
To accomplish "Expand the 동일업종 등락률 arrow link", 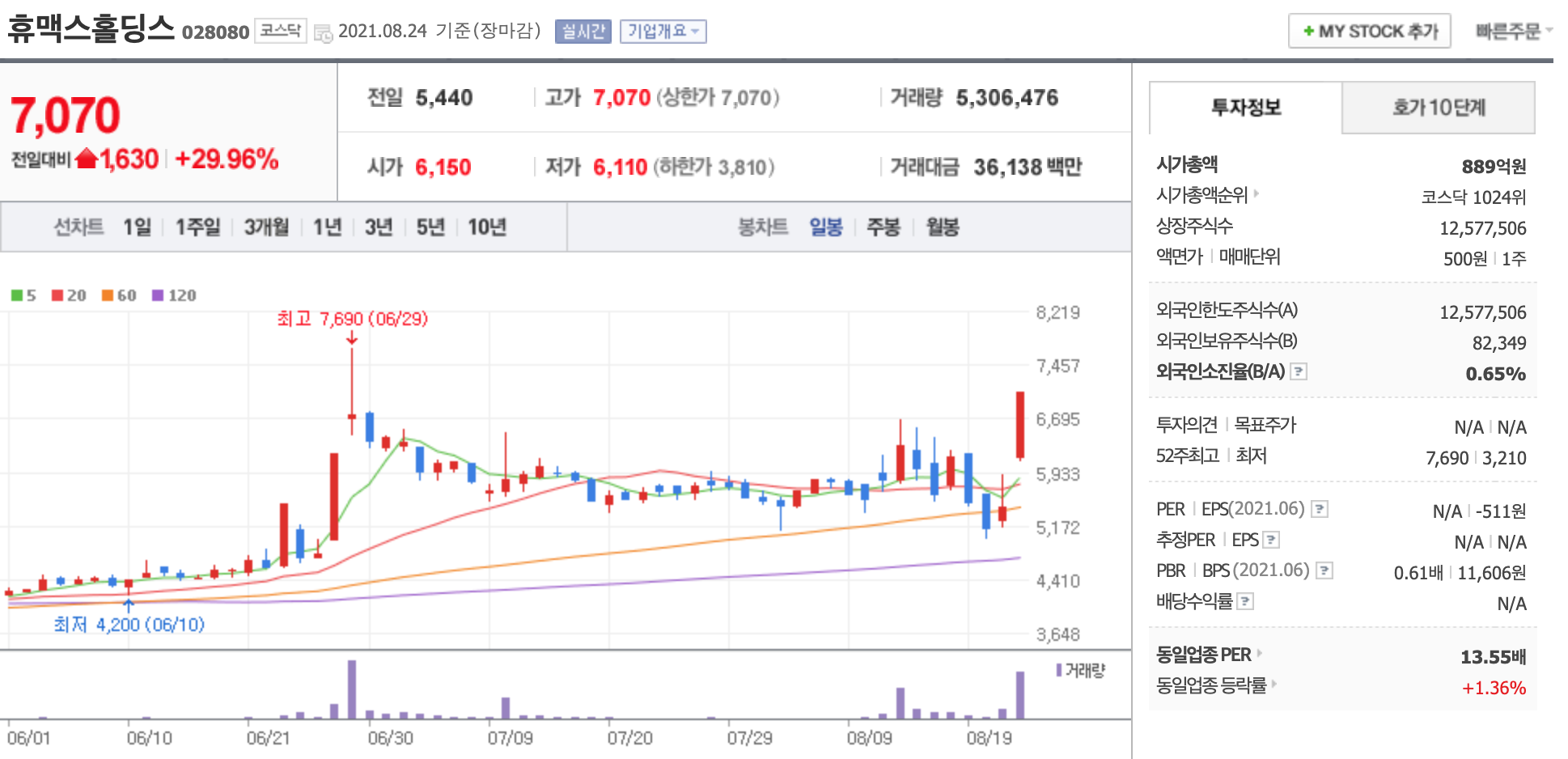I will 1274,684.
